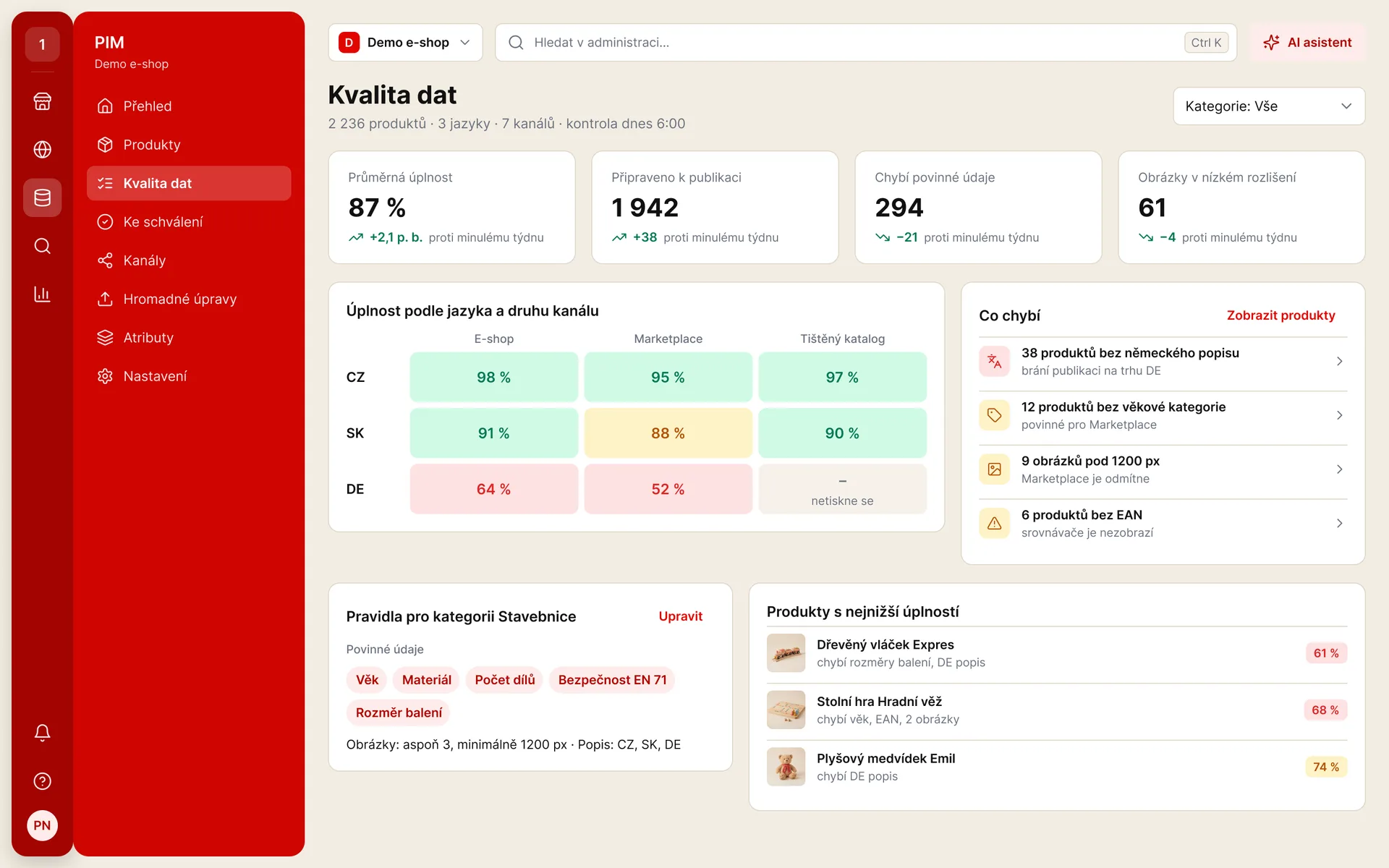This screenshot has height=868, width=1389.
Task: Expand chevron for 6 produktů bez EAN
Action: coord(1339,523)
